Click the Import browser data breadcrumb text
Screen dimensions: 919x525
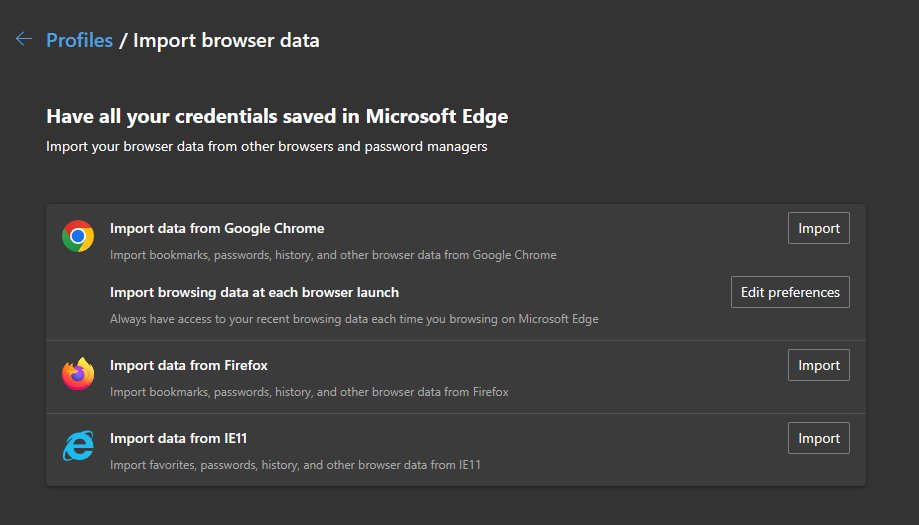click(226, 41)
